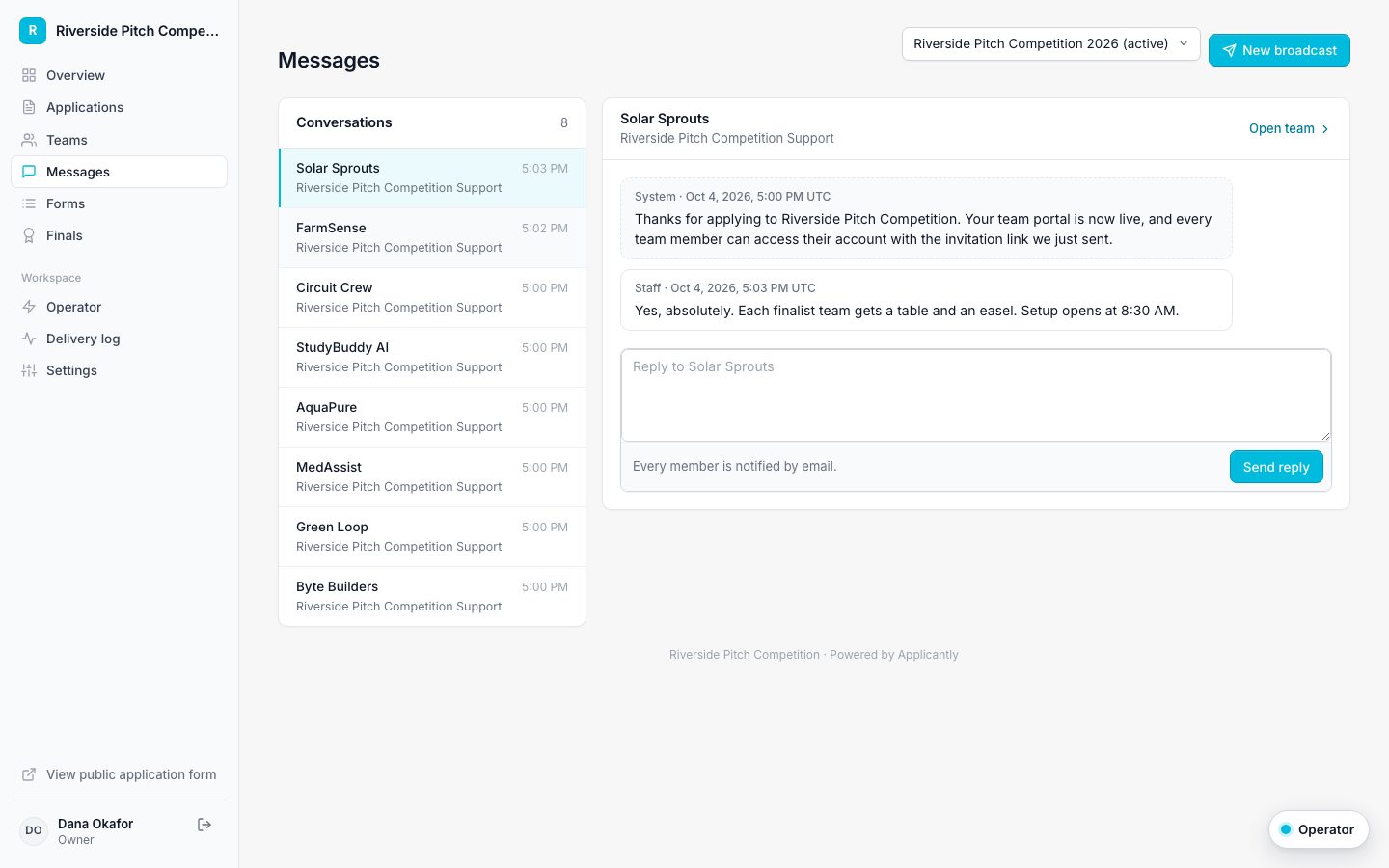This screenshot has height=868, width=1389.
Task: Navigate to the Teams label in sidebar
Action: [x=67, y=140]
